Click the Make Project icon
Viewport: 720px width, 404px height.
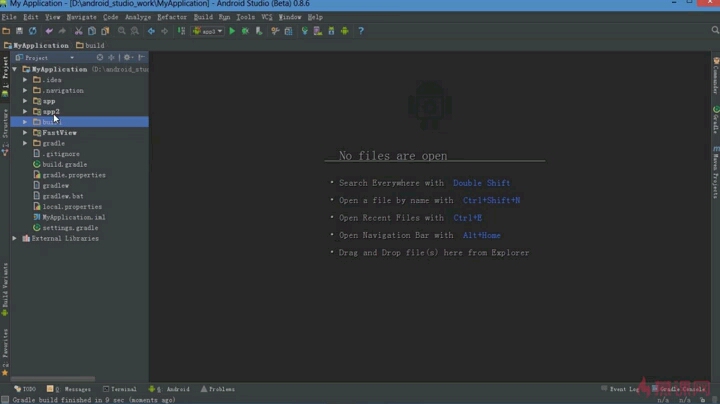tap(181, 31)
